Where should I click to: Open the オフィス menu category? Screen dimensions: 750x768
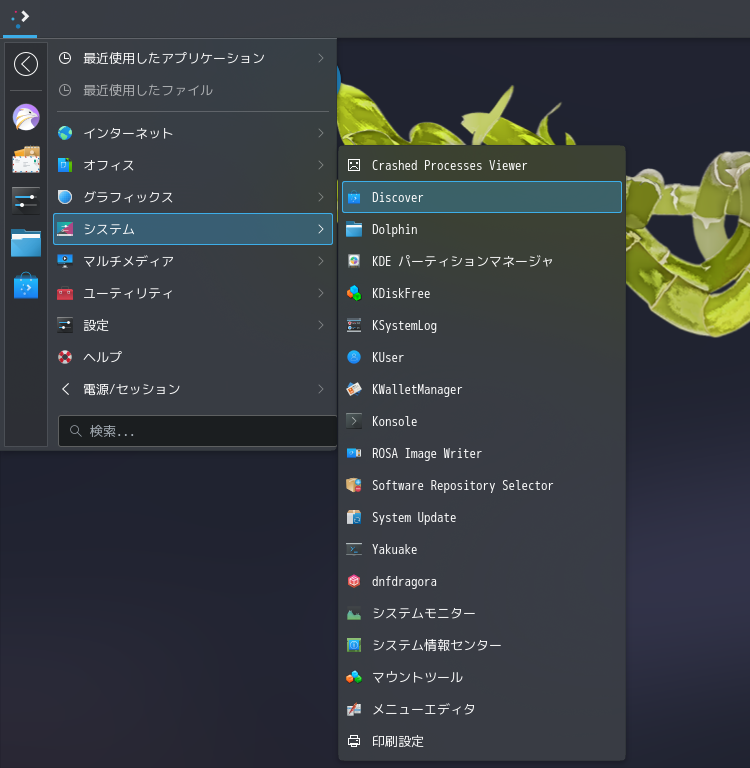pos(193,165)
